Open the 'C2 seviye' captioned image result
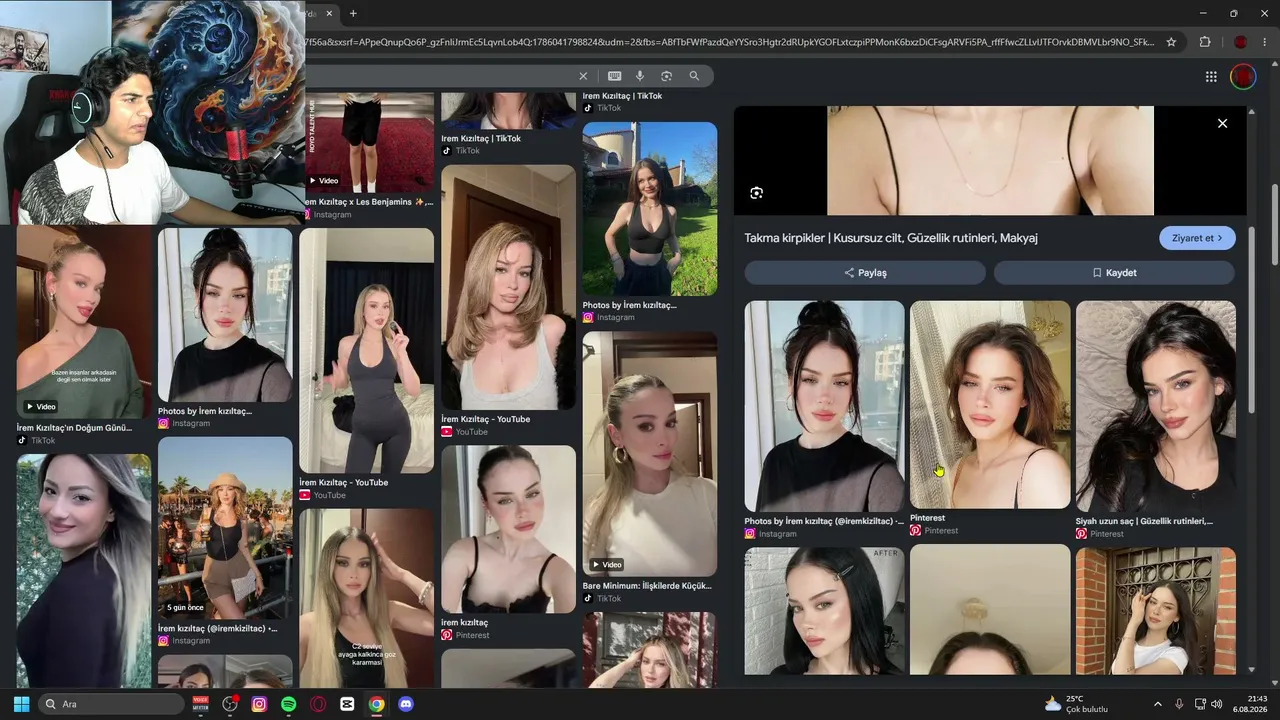Image resolution: width=1280 pixels, height=720 pixels. tap(366, 598)
